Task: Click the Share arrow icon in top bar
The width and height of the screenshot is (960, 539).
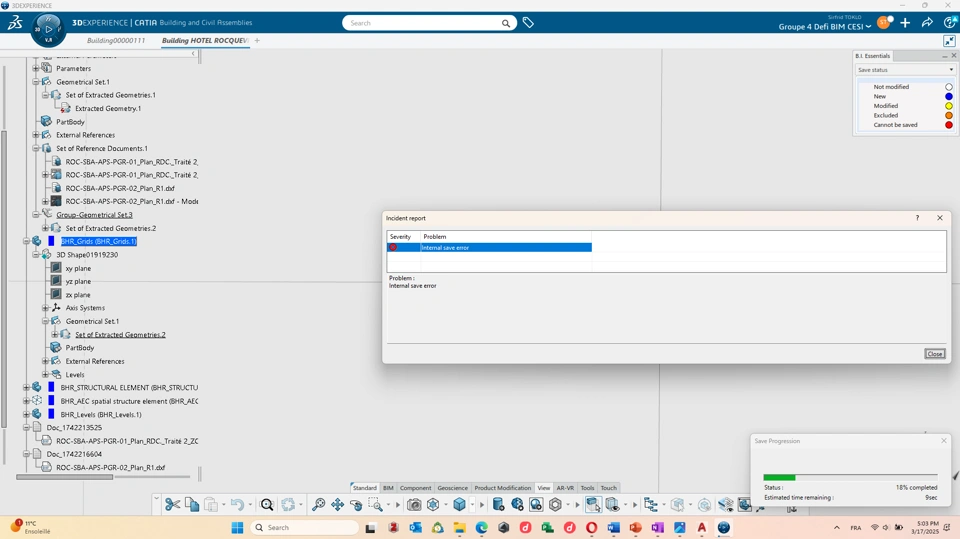Action: click(x=927, y=23)
